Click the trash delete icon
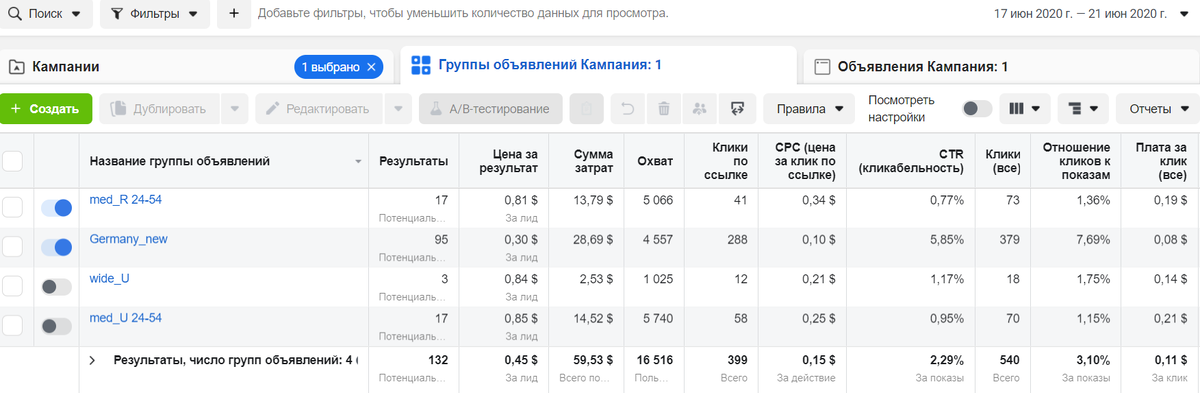1200x393 pixels. tap(664, 108)
